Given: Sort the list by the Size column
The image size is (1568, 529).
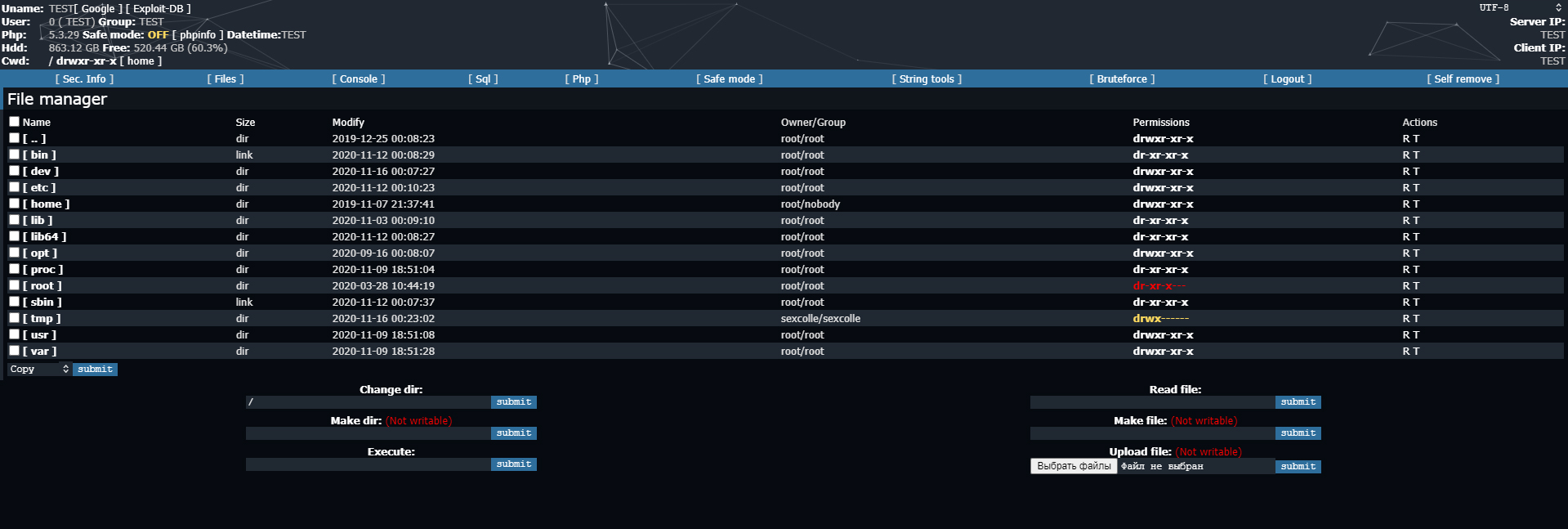Looking at the screenshot, I should tap(245, 123).
